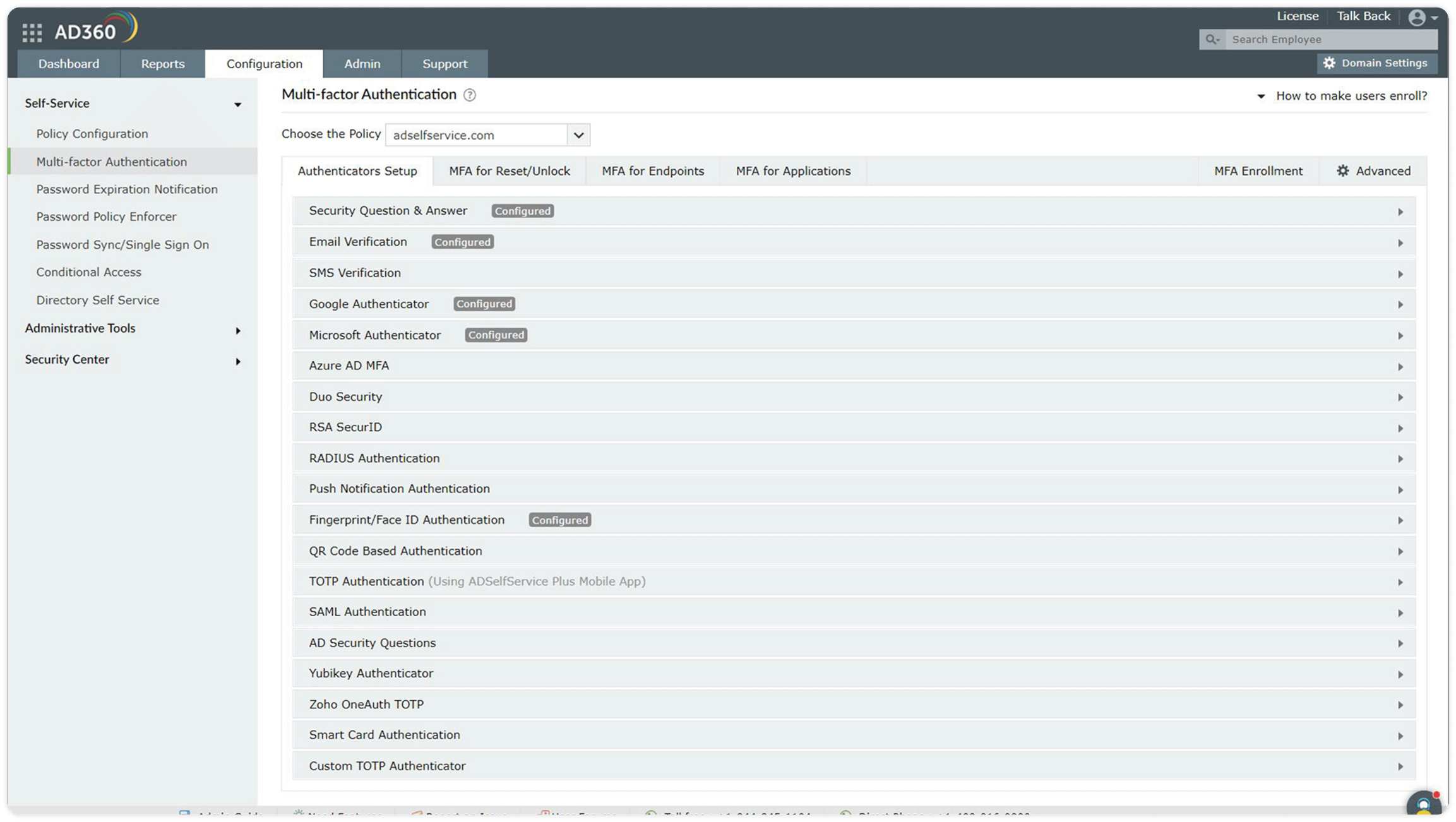Open the Advanced gear settings tab

pyautogui.click(x=1373, y=171)
